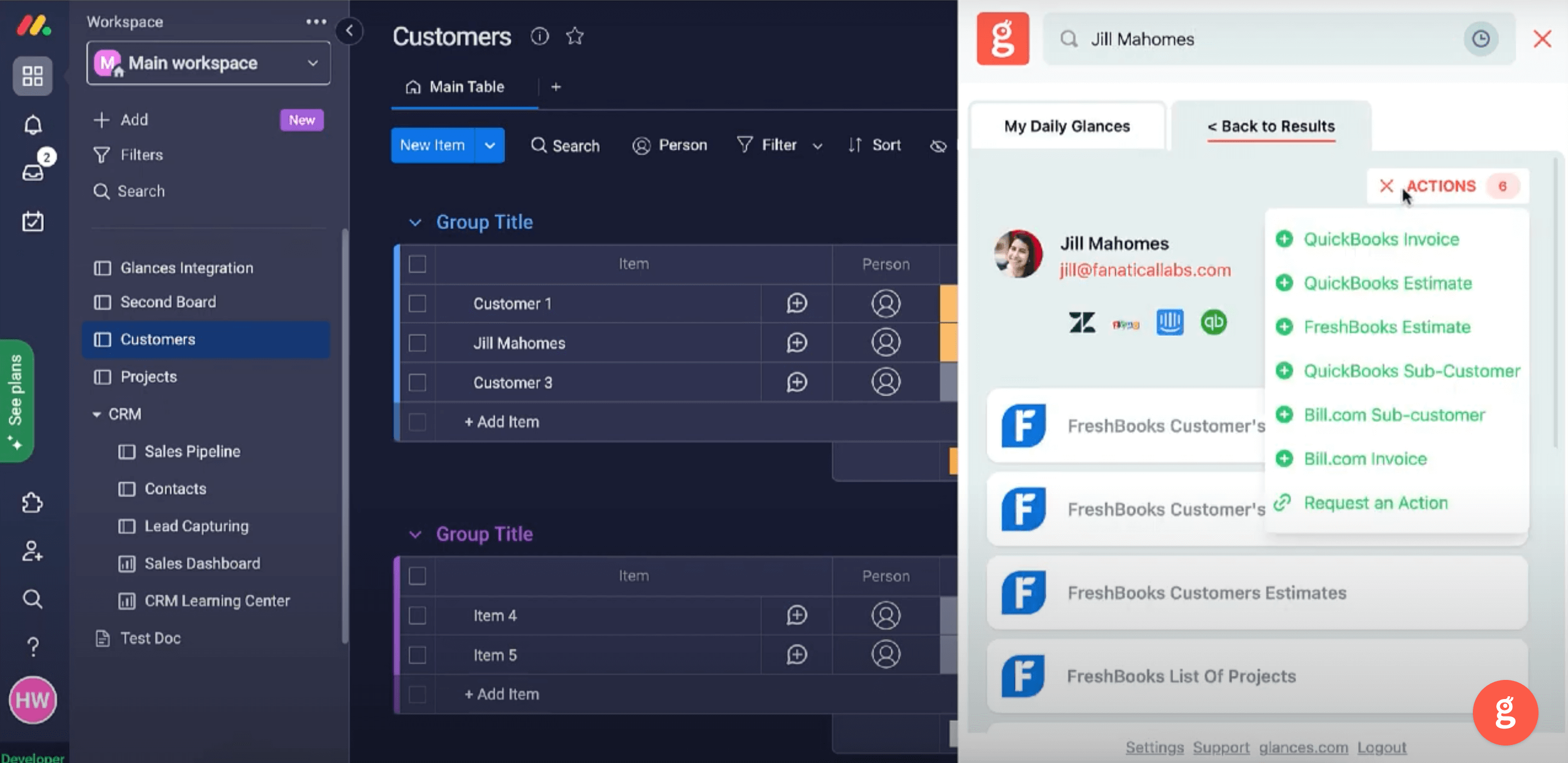The width and height of the screenshot is (1568, 763).
Task: Open the invite members icon
Action: click(x=33, y=551)
